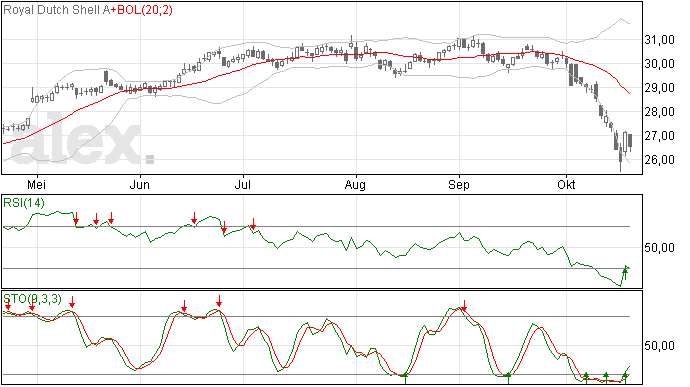Click the RSI red sell arrow just after Jul
Image resolution: width=690 pixels, height=387 pixels.
253,224
